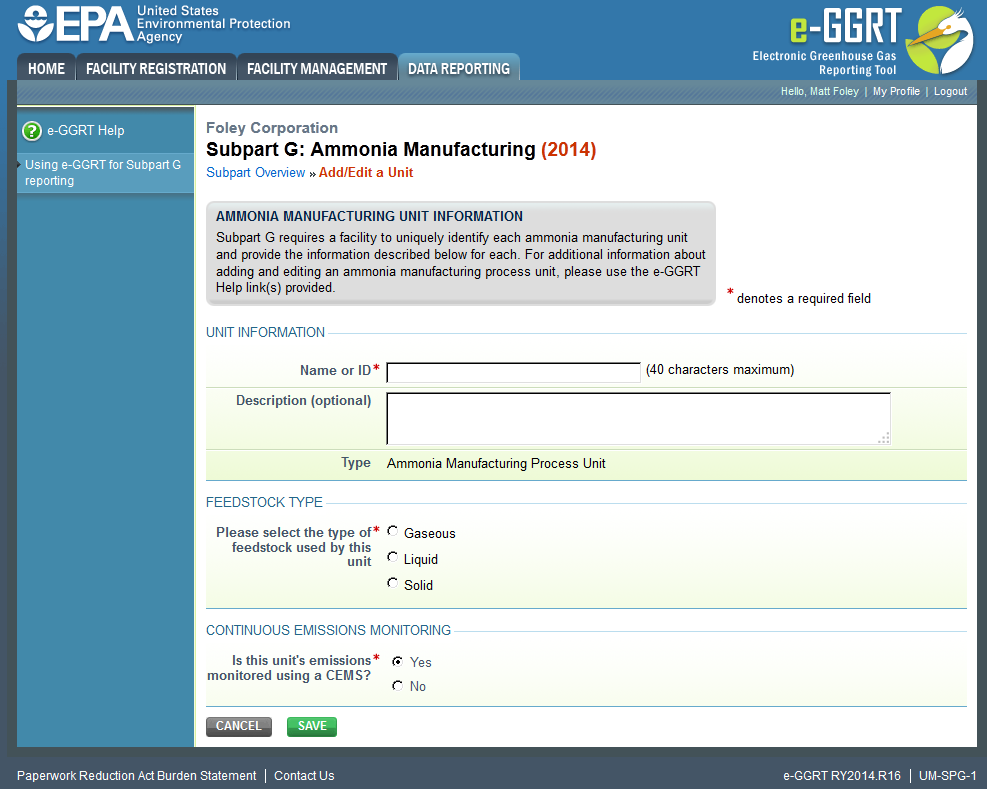Click the Description field resize grip

pos(884,439)
